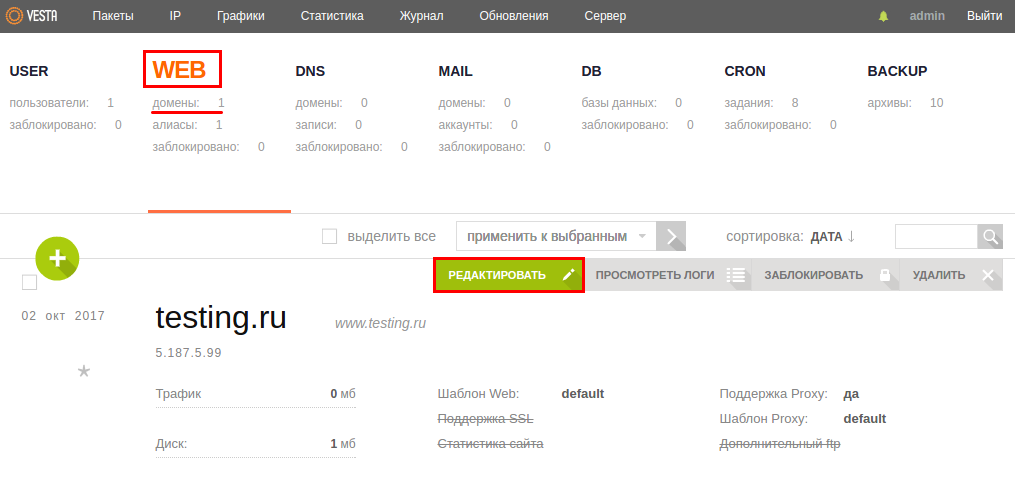
Task: Click задания: under CRON
Action: (x=749, y=103)
